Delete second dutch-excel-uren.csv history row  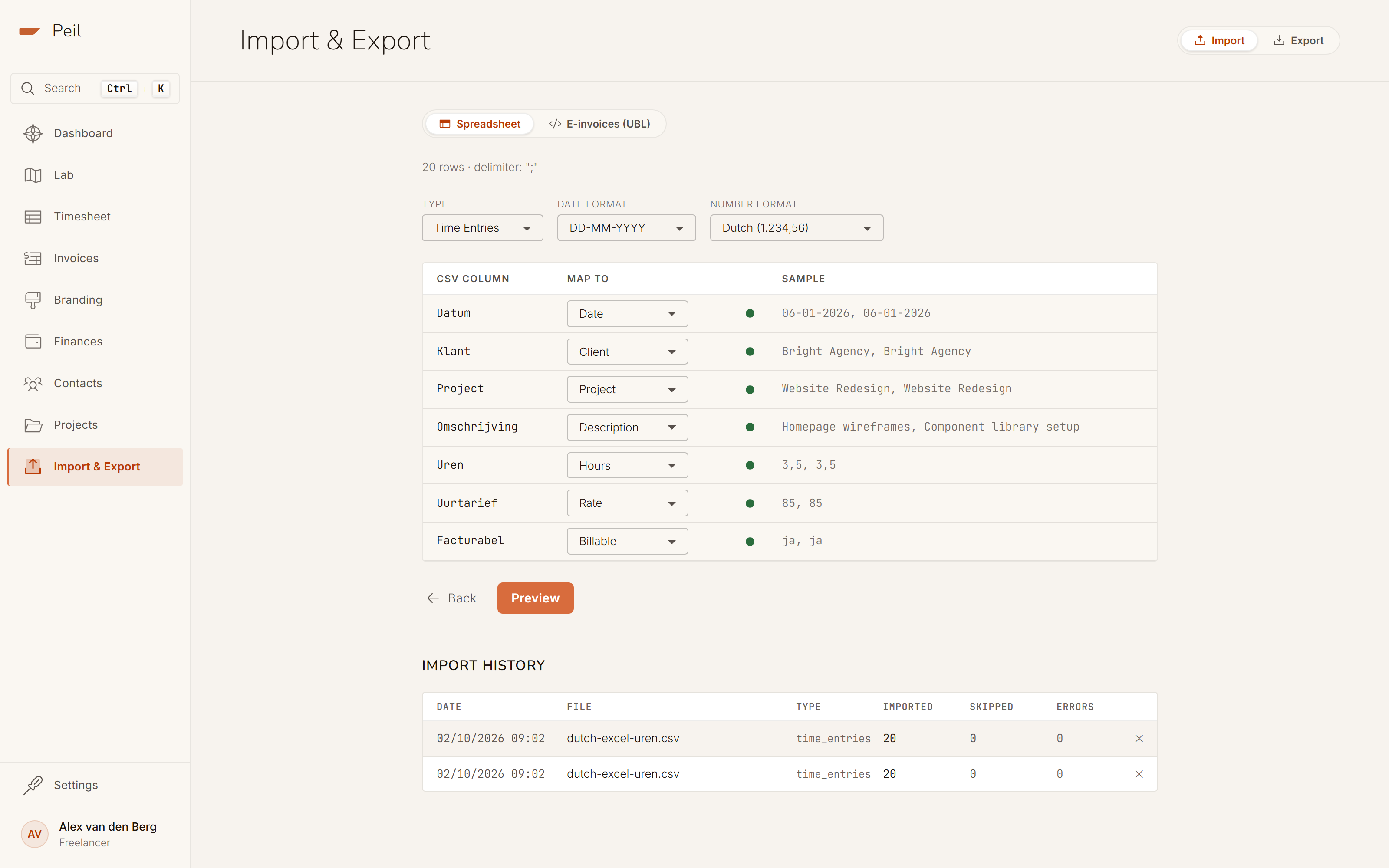click(x=1139, y=774)
